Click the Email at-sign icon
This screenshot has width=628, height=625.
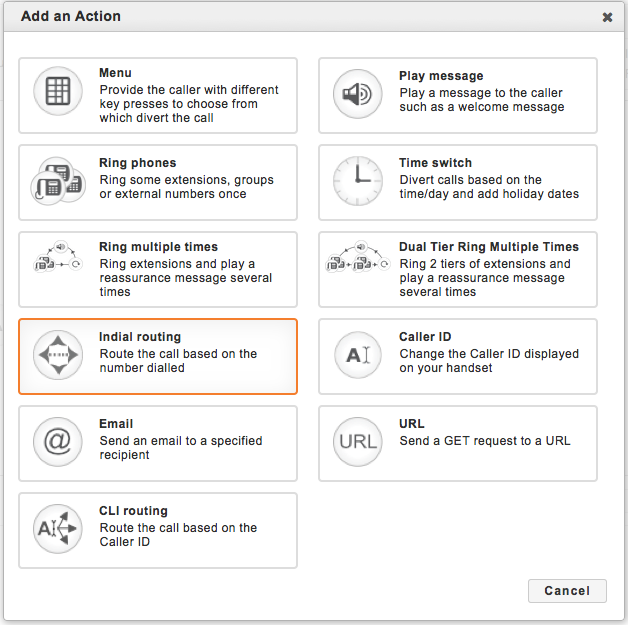tap(58, 442)
